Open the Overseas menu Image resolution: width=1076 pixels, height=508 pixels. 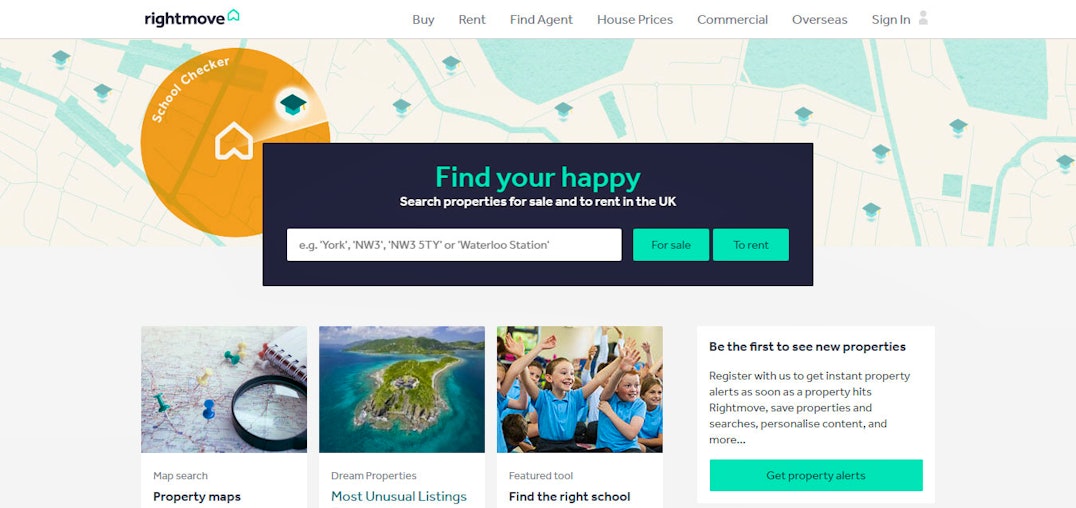pos(819,19)
